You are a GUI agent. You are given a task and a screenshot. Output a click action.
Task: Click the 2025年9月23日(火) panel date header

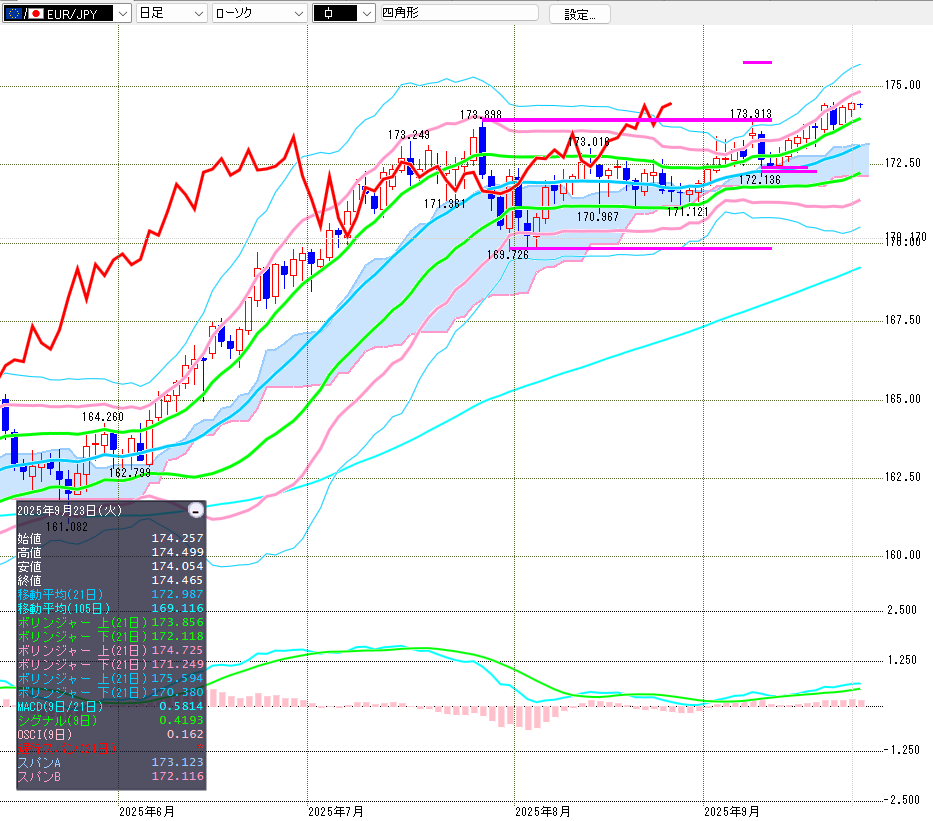coord(70,510)
